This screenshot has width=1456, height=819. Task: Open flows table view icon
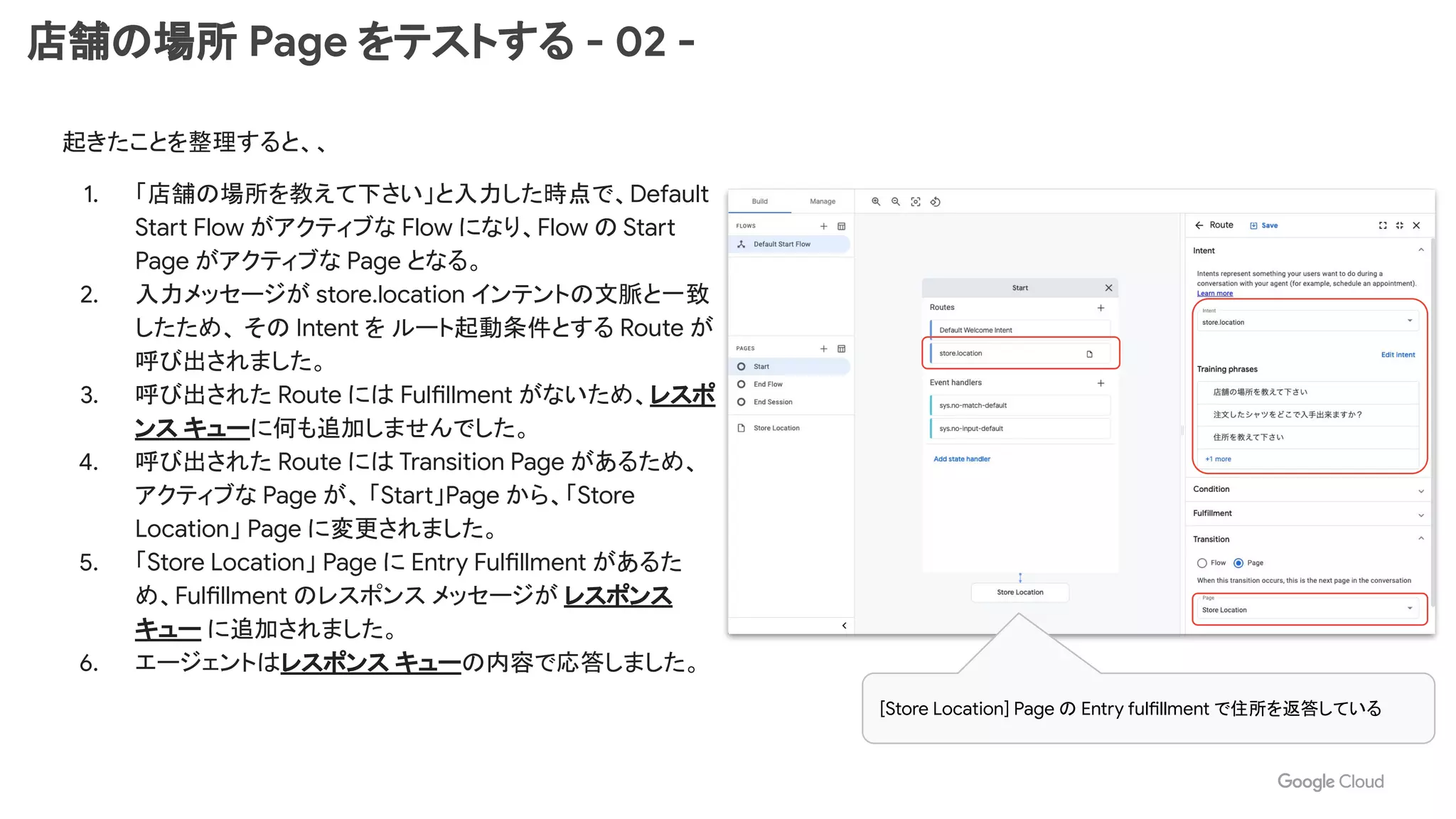842,226
